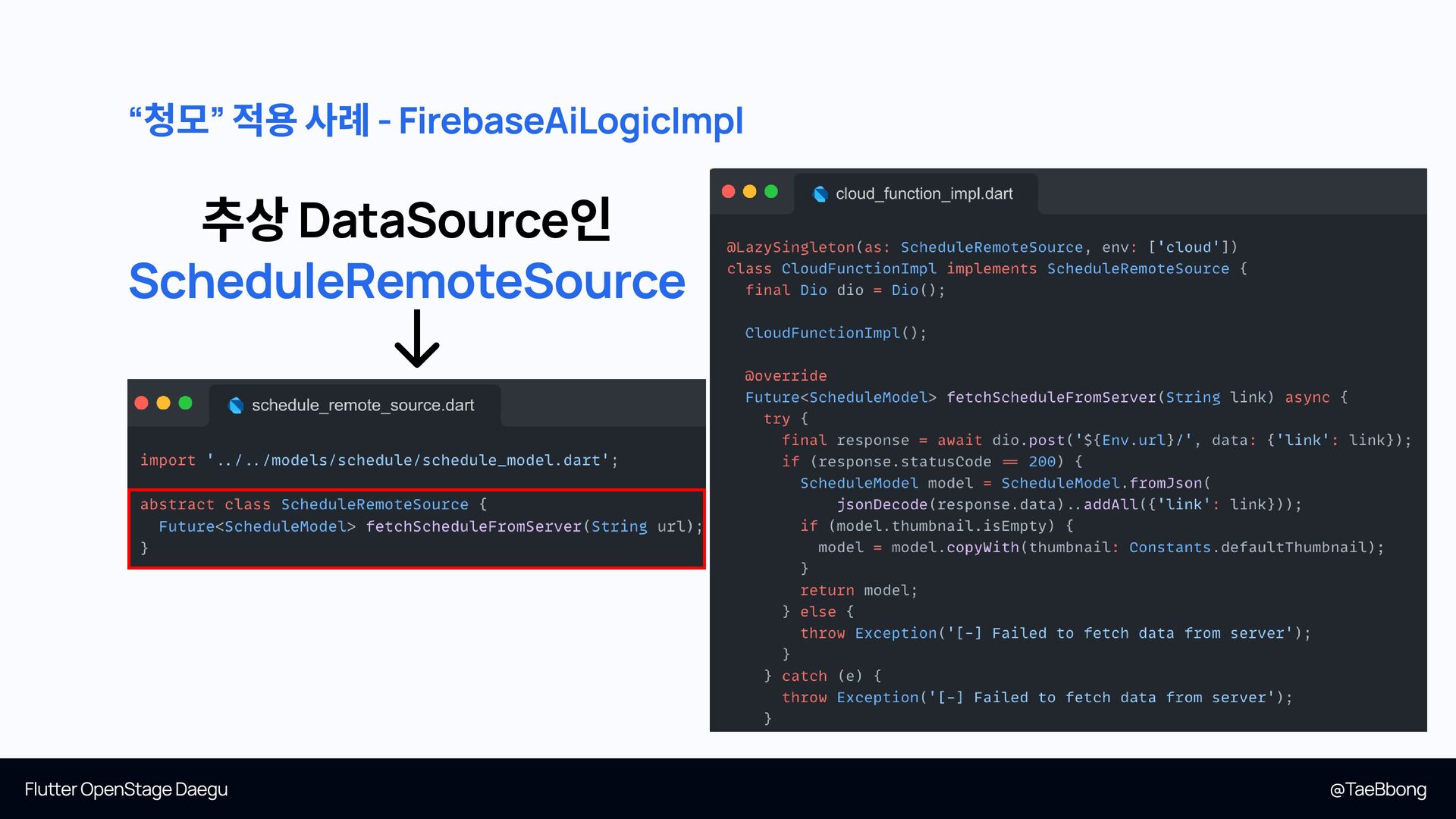Image resolution: width=1456 pixels, height=819 pixels.
Task: Click yellow minimize dot of schedule_remote_source window
Action: (x=163, y=403)
